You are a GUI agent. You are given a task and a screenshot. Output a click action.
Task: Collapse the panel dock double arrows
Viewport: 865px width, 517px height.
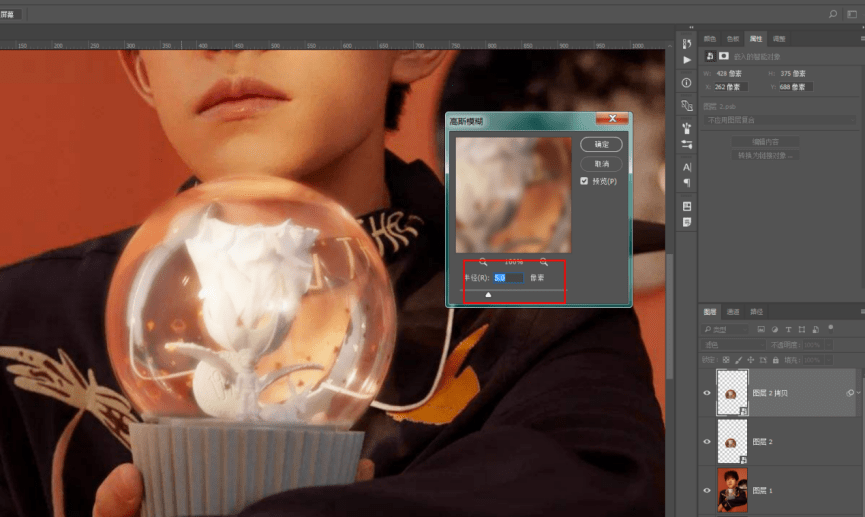pos(691,27)
